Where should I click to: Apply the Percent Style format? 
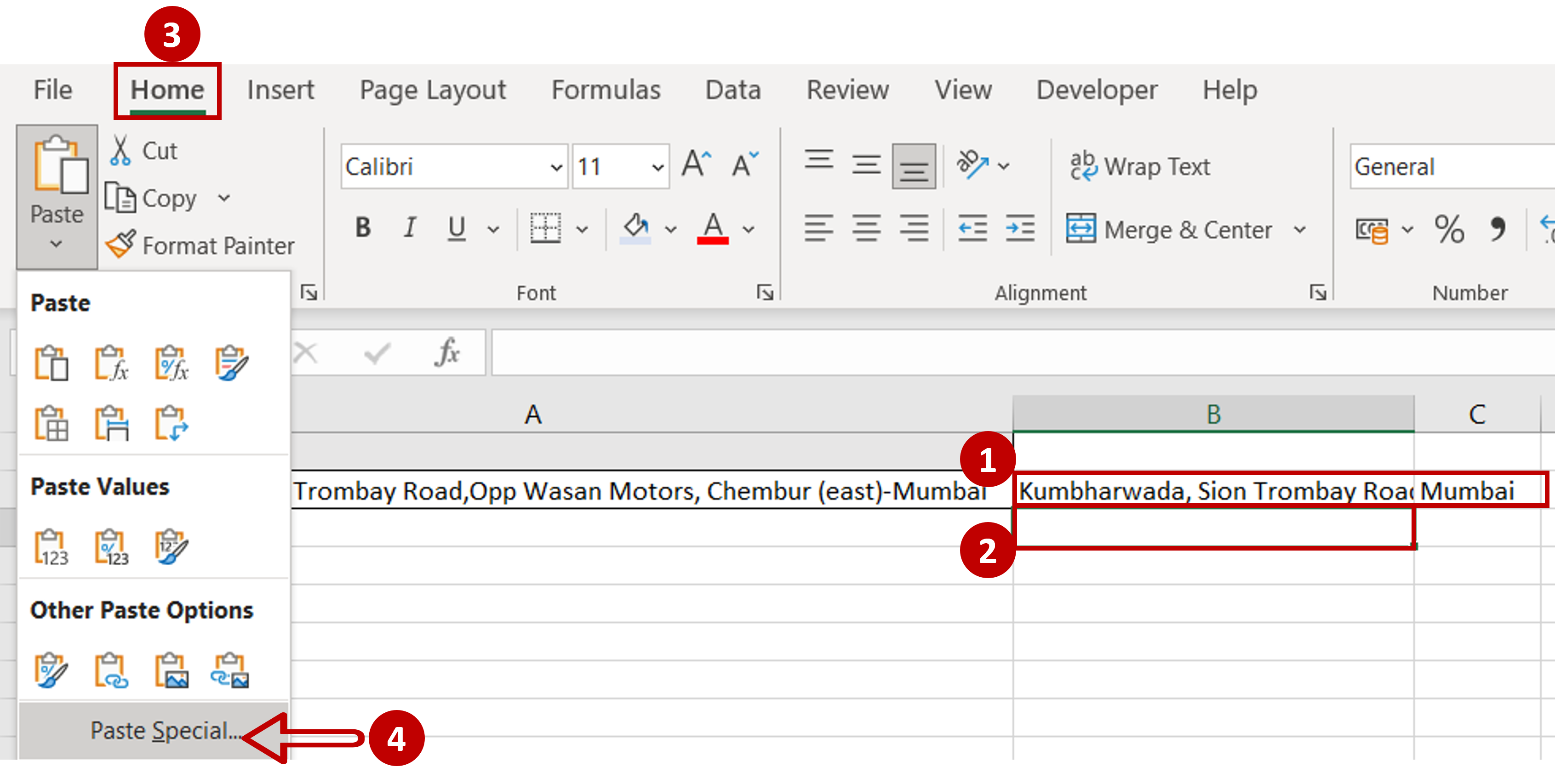(1450, 229)
